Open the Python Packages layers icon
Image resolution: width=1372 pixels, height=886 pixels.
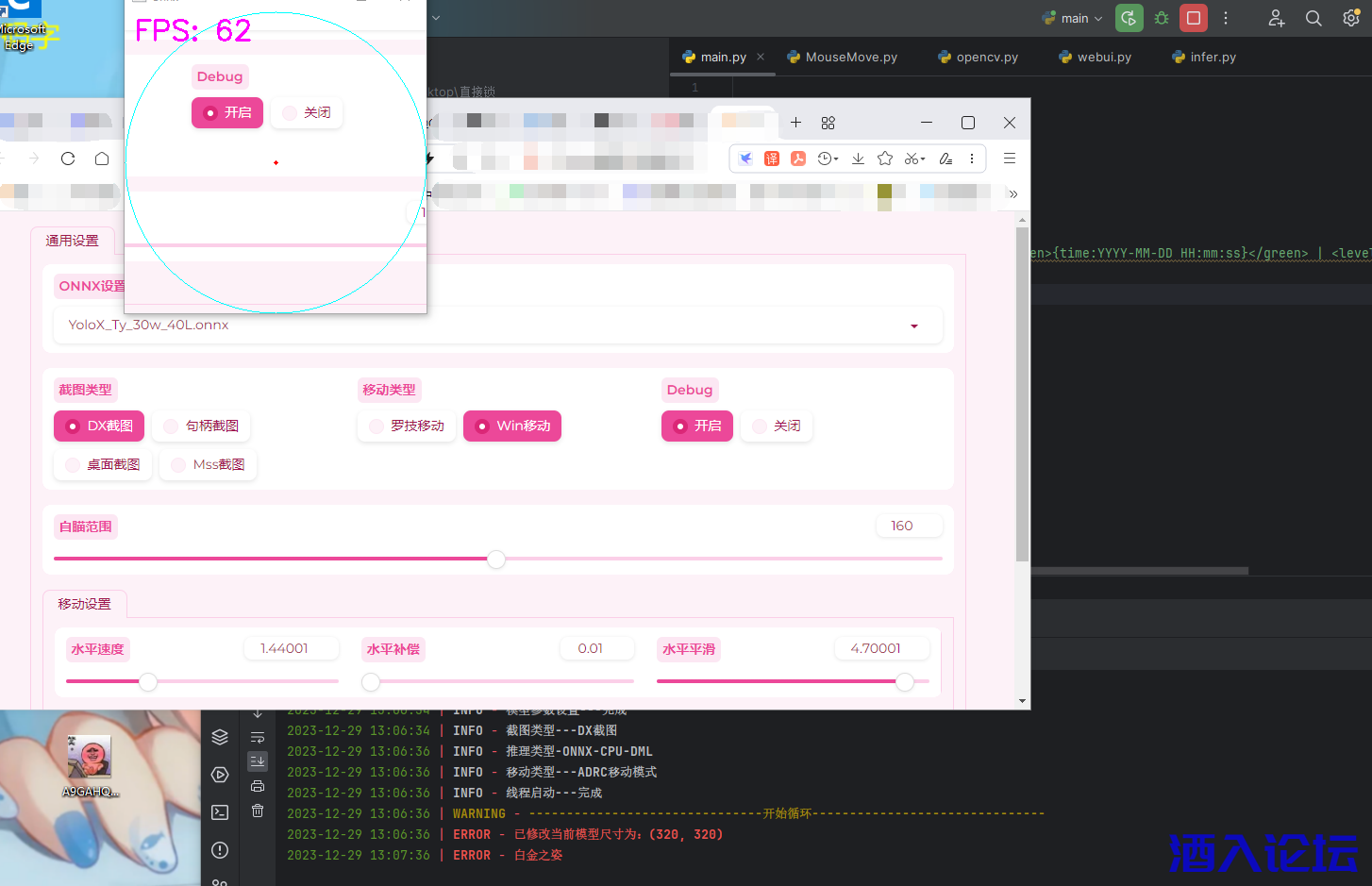click(x=220, y=737)
